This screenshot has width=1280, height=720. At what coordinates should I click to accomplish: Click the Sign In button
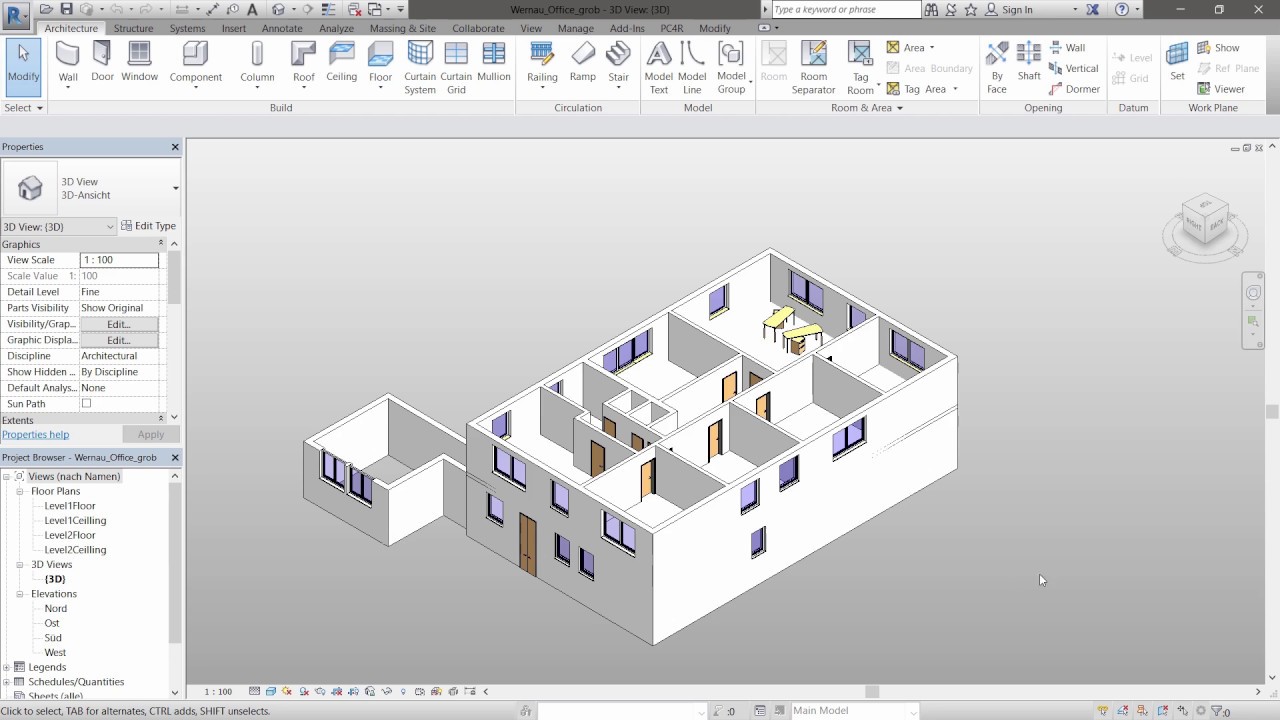click(1010, 9)
